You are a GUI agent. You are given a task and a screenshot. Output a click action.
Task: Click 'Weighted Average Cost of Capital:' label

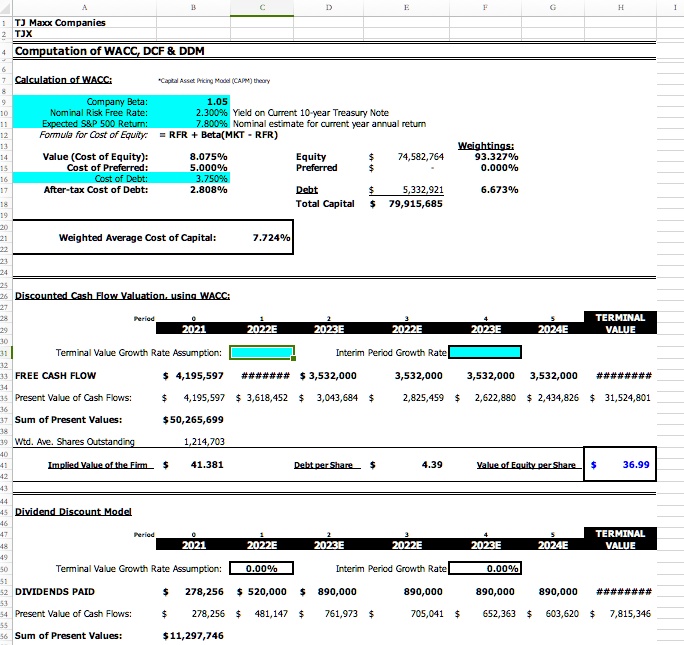click(137, 238)
